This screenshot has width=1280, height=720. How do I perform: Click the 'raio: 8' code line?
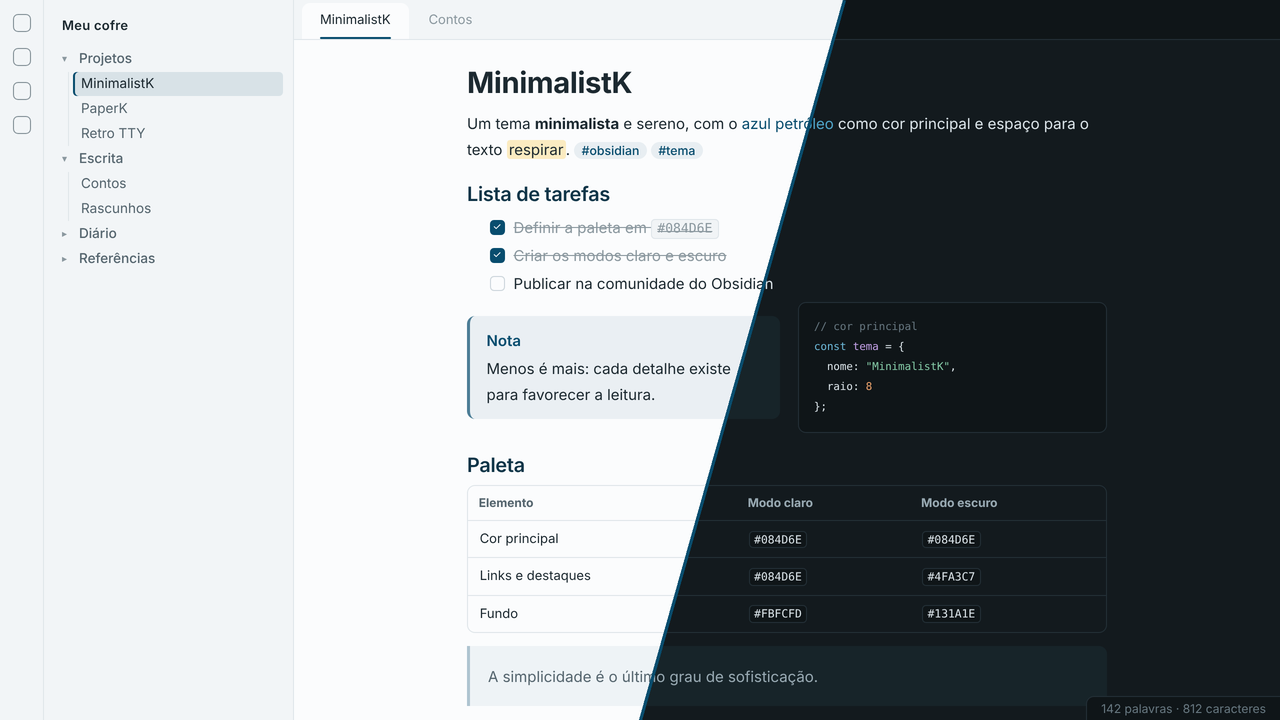(x=850, y=387)
